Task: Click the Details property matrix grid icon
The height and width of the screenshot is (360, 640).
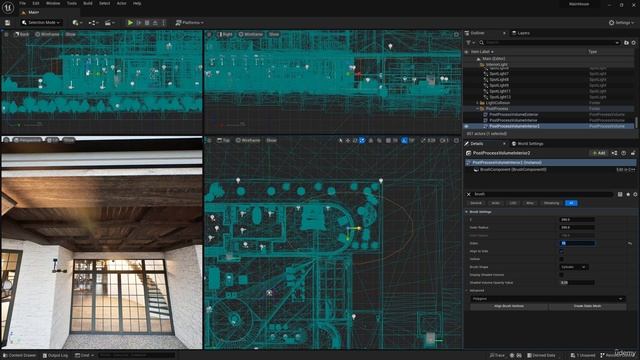Action: 620,194
